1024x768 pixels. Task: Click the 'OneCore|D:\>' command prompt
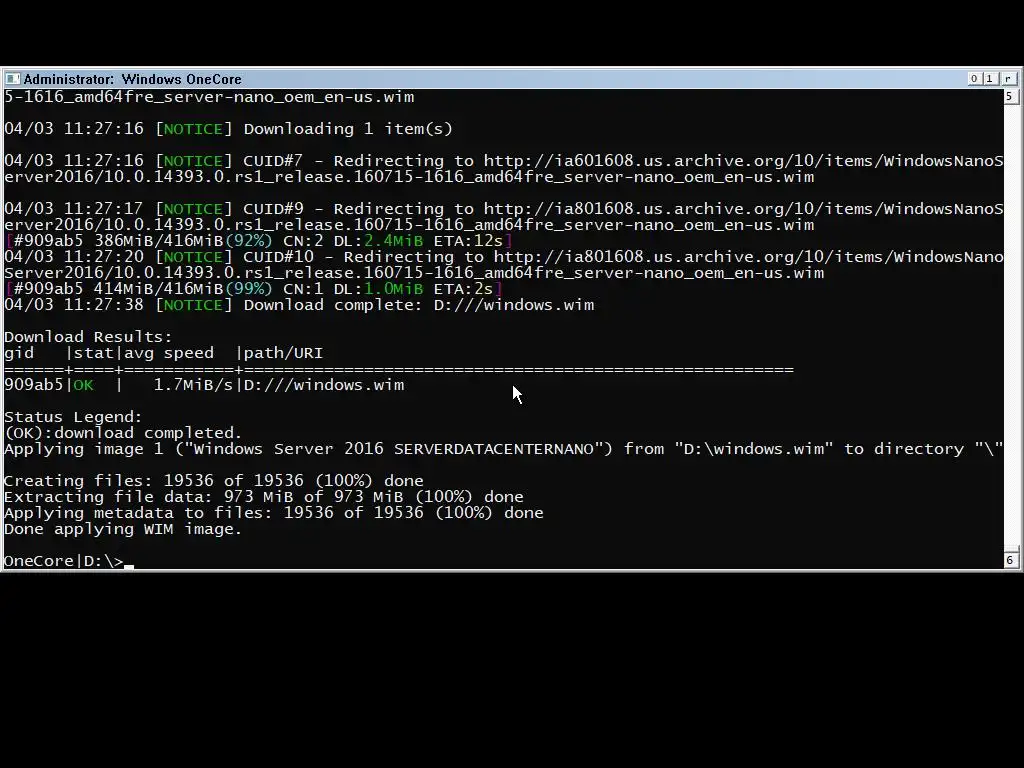pyautogui.click(x=63, y=561)
